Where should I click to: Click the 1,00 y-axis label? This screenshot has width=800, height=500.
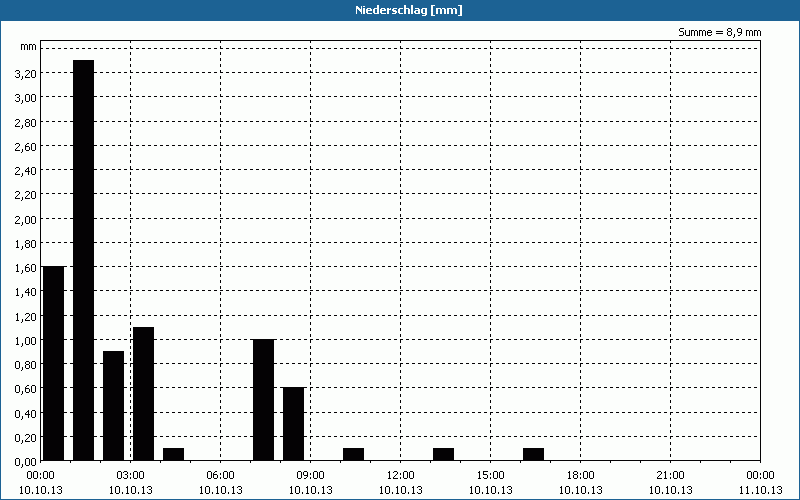tap(26, 340)
